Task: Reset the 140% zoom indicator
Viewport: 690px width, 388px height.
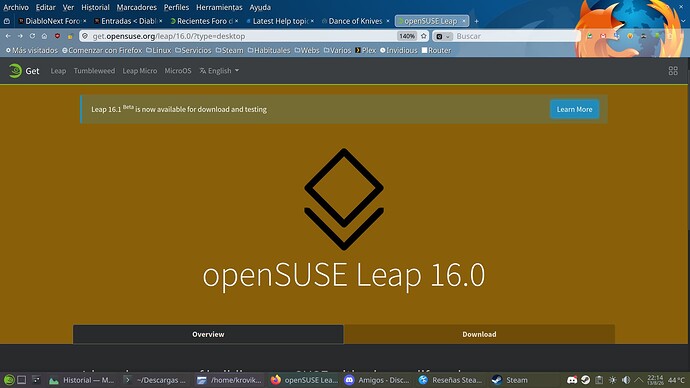Action: click(407, 36)
